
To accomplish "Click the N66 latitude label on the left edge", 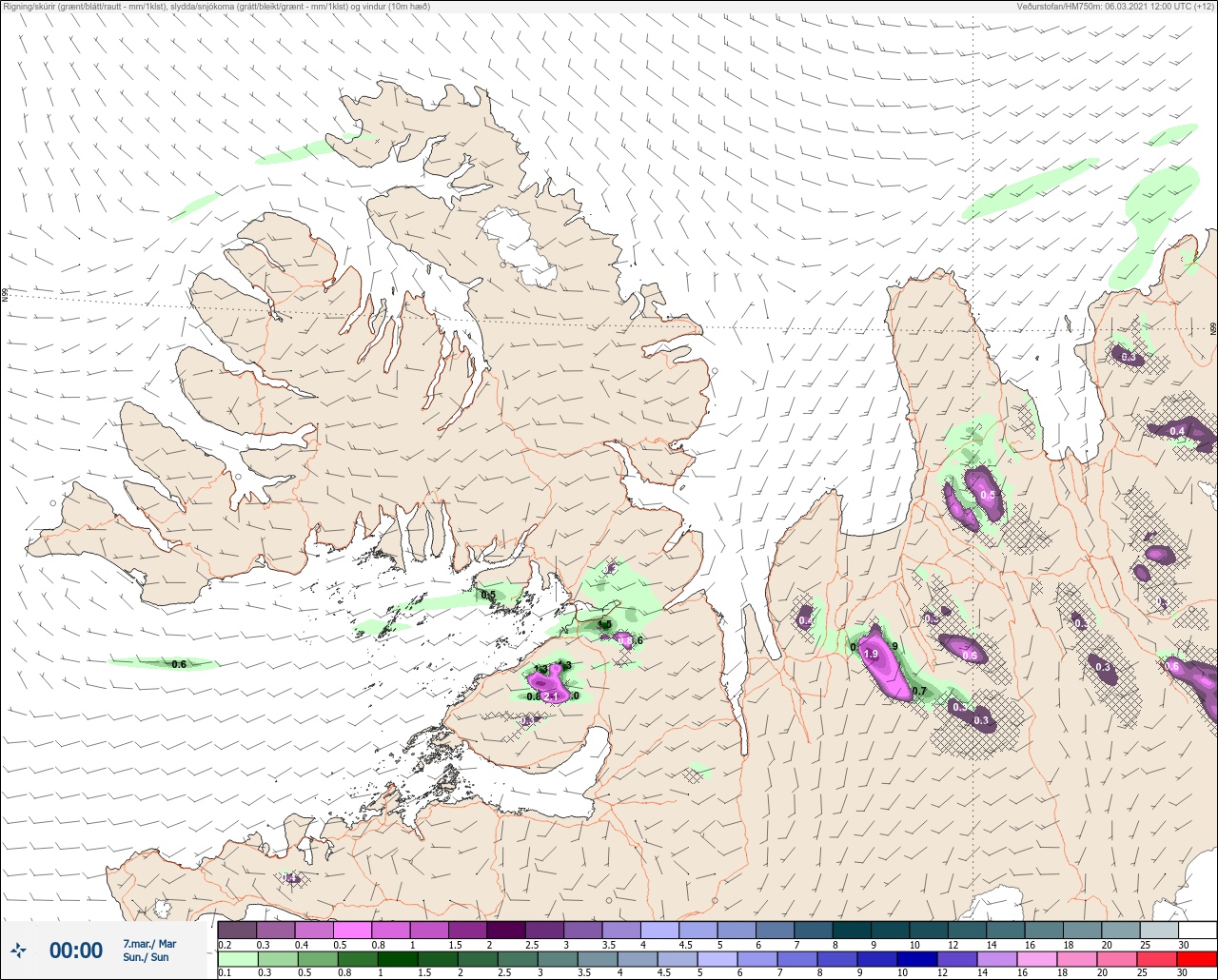I will click(x=4, y=296).
